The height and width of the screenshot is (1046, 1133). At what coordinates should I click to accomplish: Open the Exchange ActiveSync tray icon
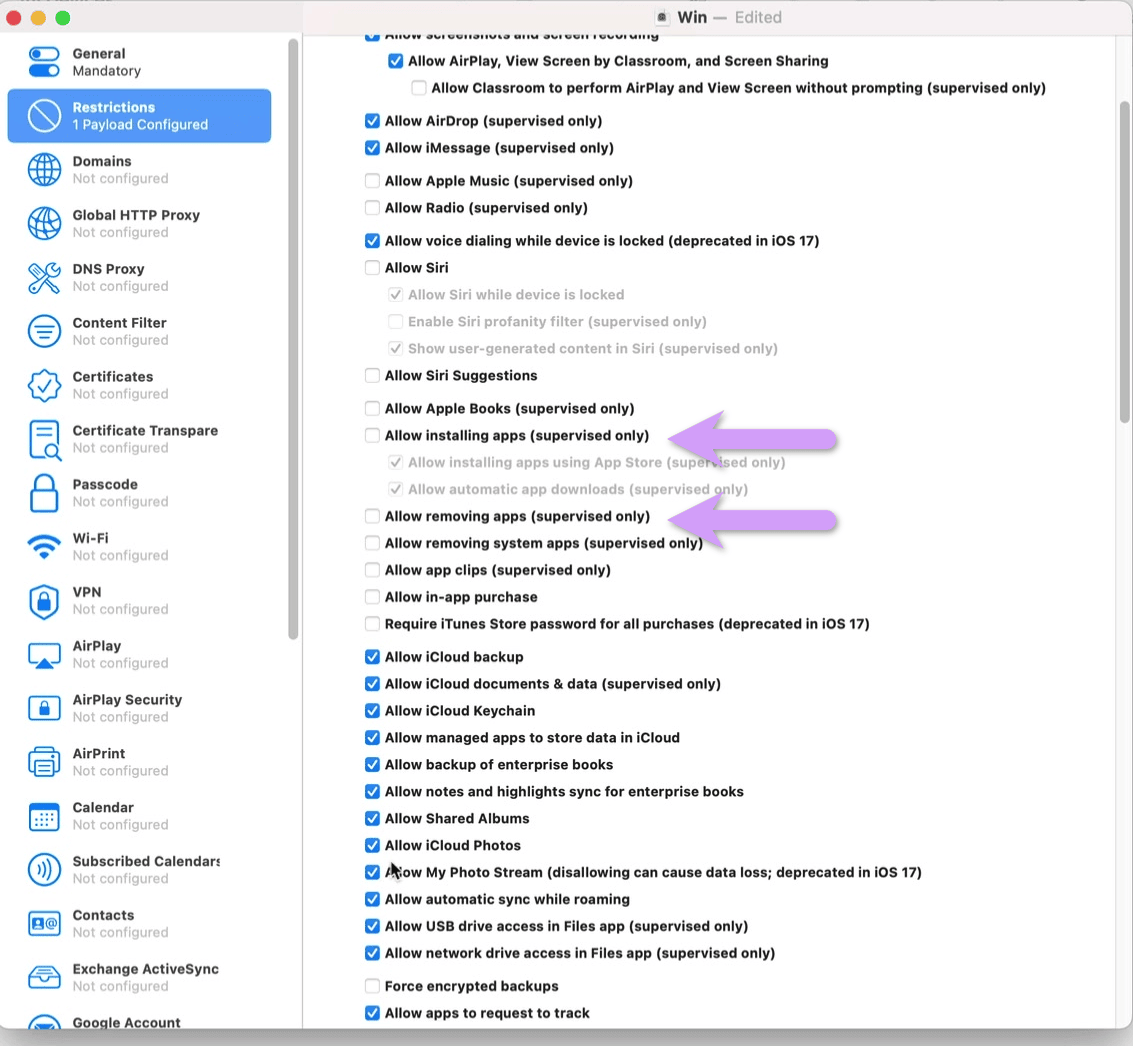click(44, 977)
